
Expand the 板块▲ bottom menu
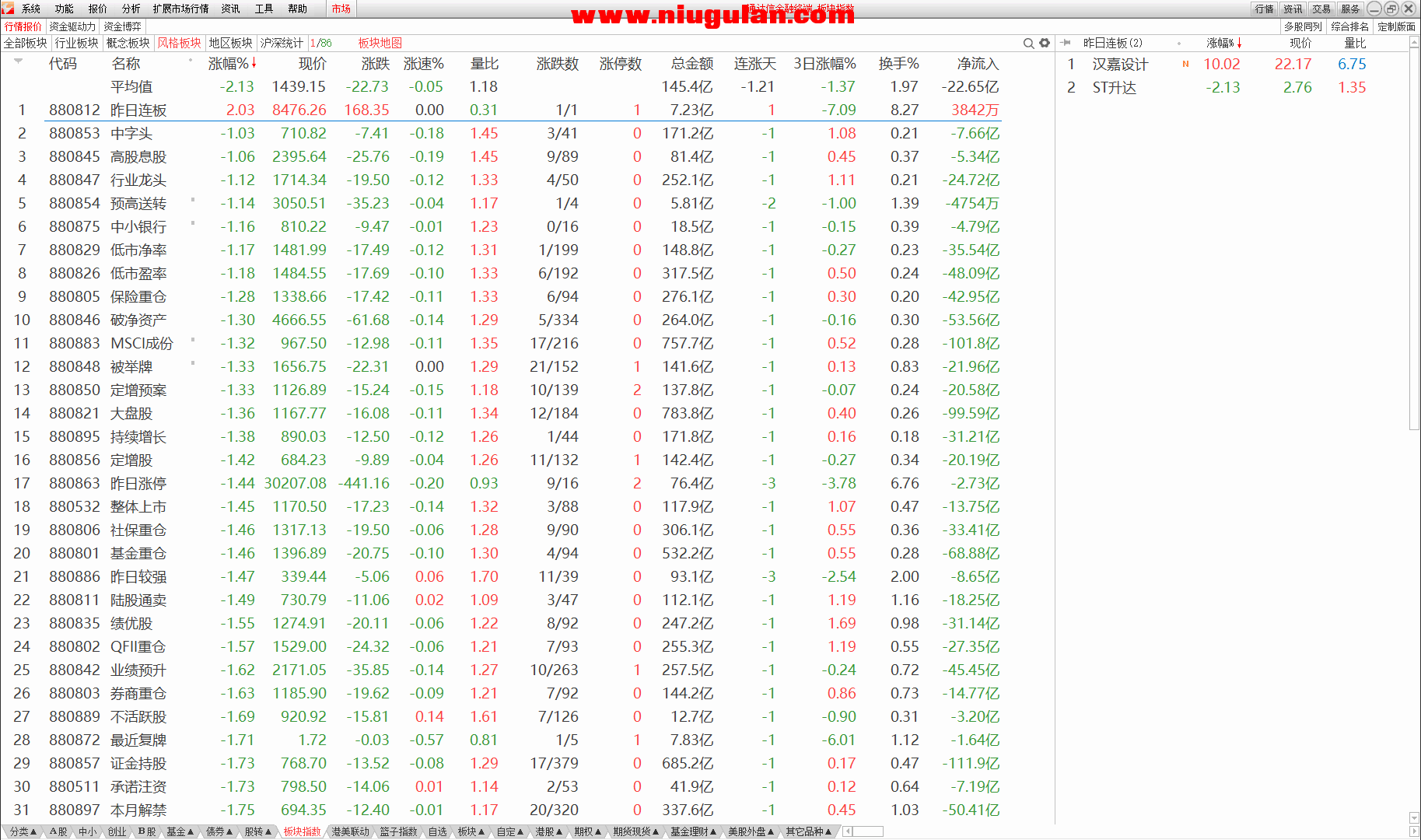(471, 831)
